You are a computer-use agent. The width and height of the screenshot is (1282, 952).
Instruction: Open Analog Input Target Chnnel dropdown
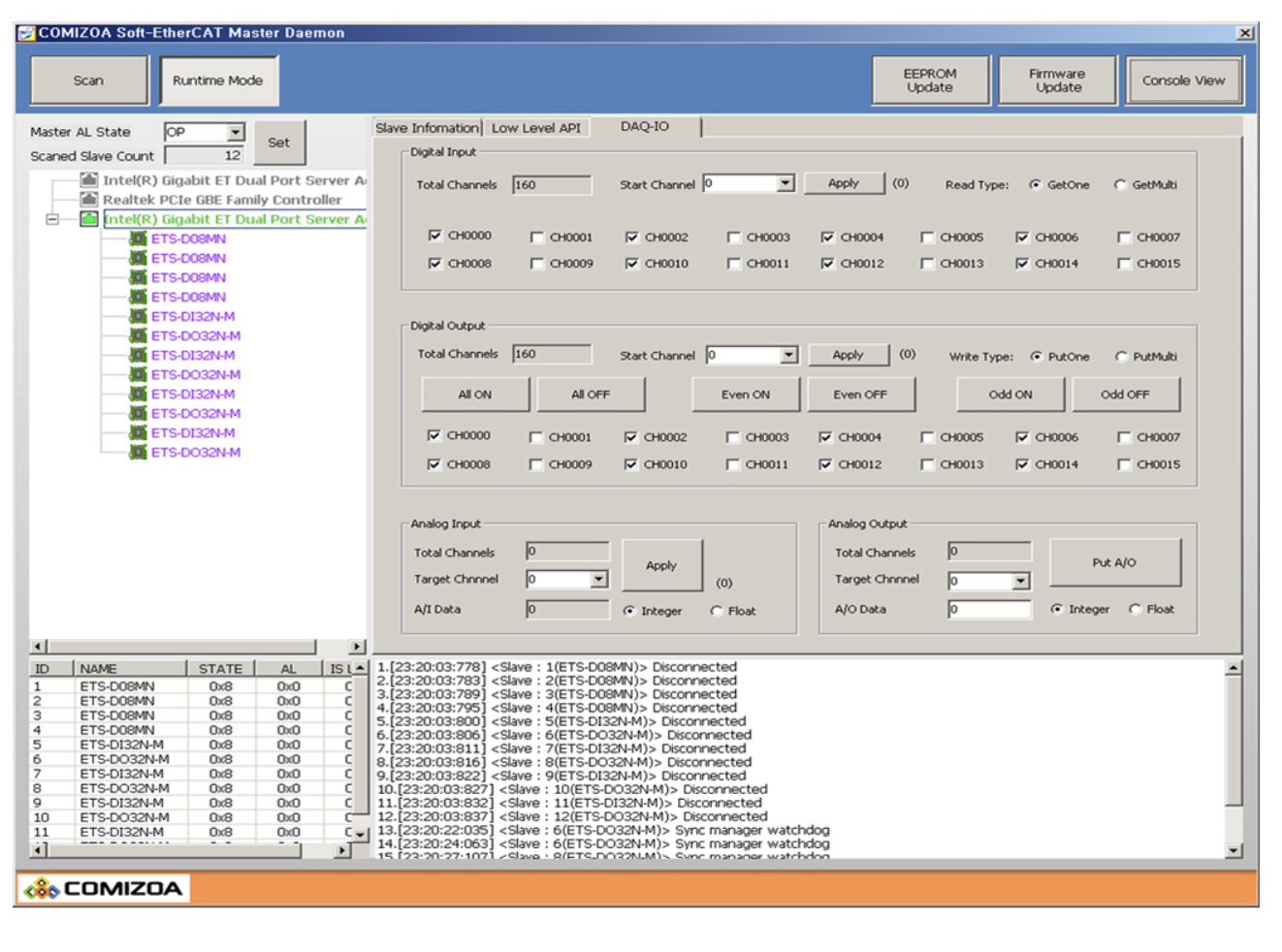click(x=598, y=579)
